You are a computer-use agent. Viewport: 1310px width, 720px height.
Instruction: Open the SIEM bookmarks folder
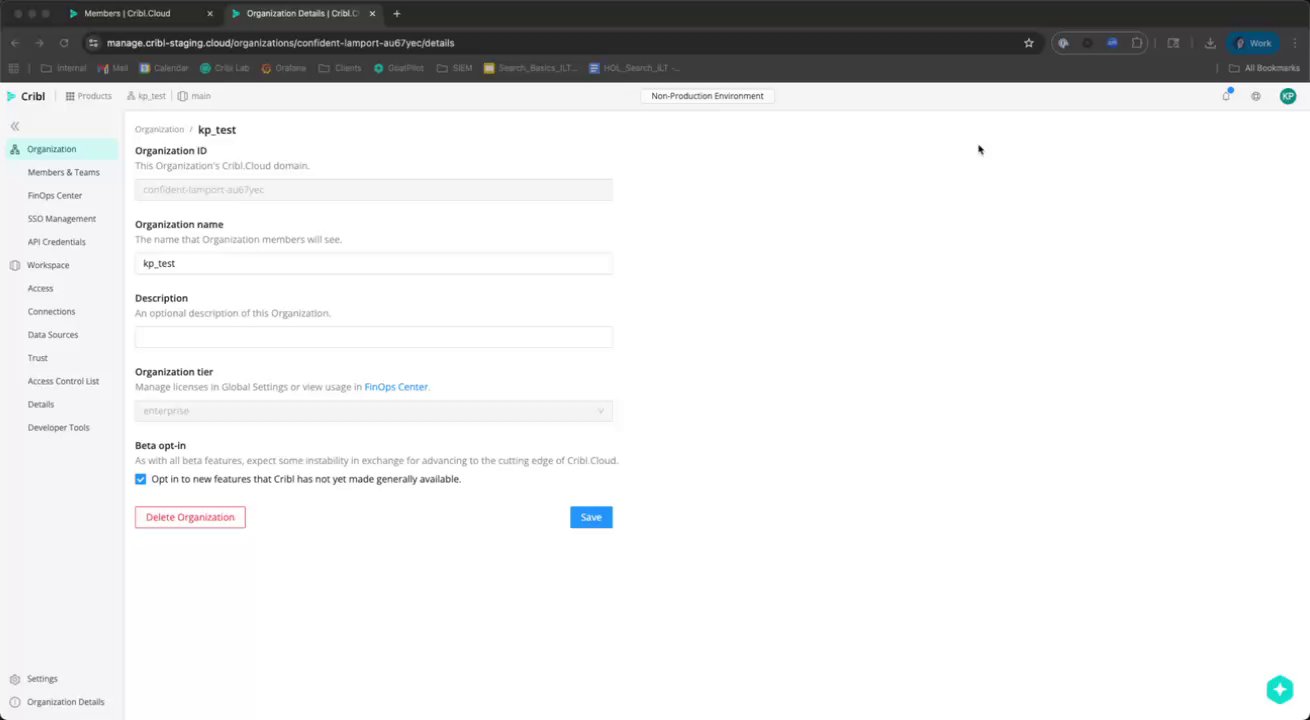tap(454, 68)
